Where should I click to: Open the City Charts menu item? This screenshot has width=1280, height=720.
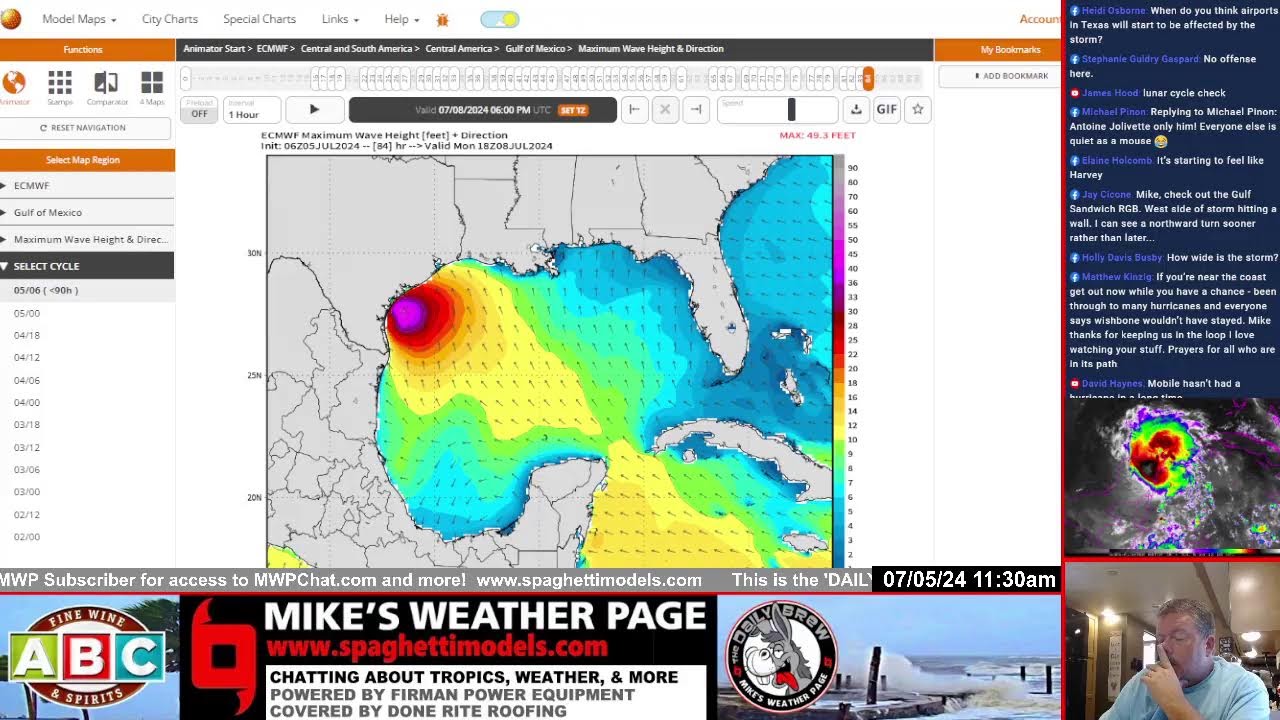(x=170, y=19)
